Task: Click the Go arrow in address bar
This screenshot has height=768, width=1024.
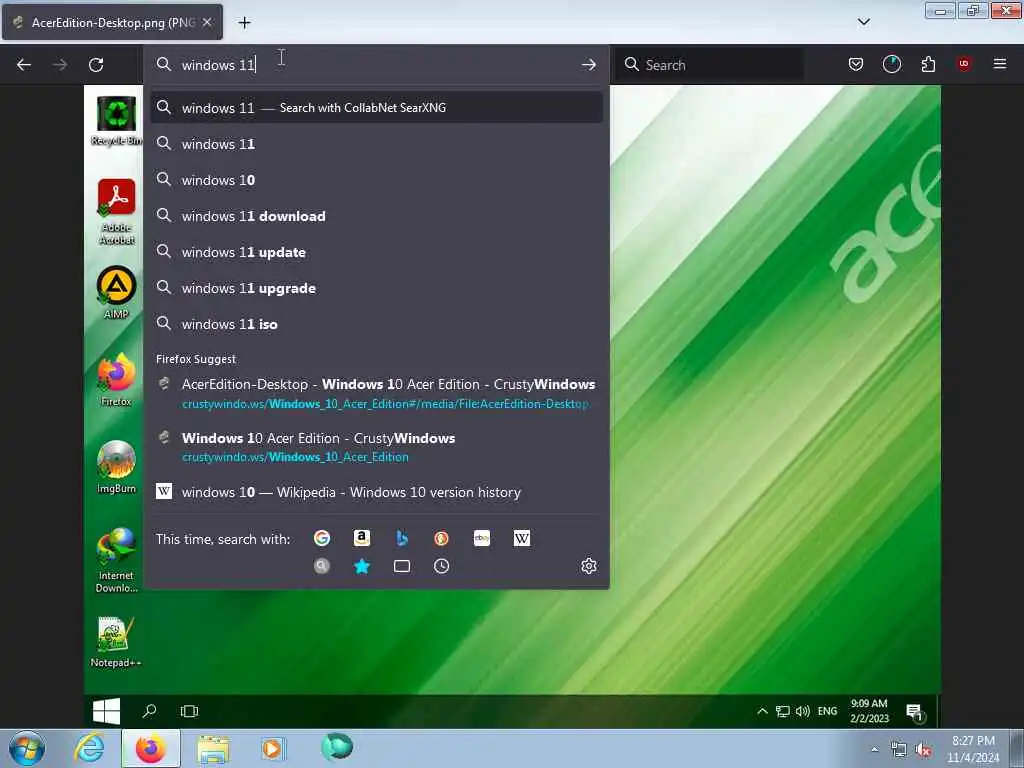Action: point(588,65)
